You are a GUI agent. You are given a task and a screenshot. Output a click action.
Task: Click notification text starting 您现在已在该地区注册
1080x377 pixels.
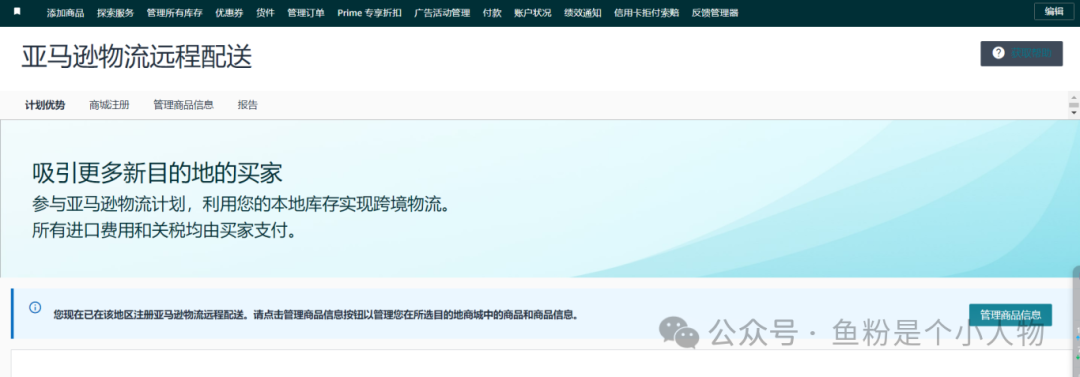click(316, 315)
